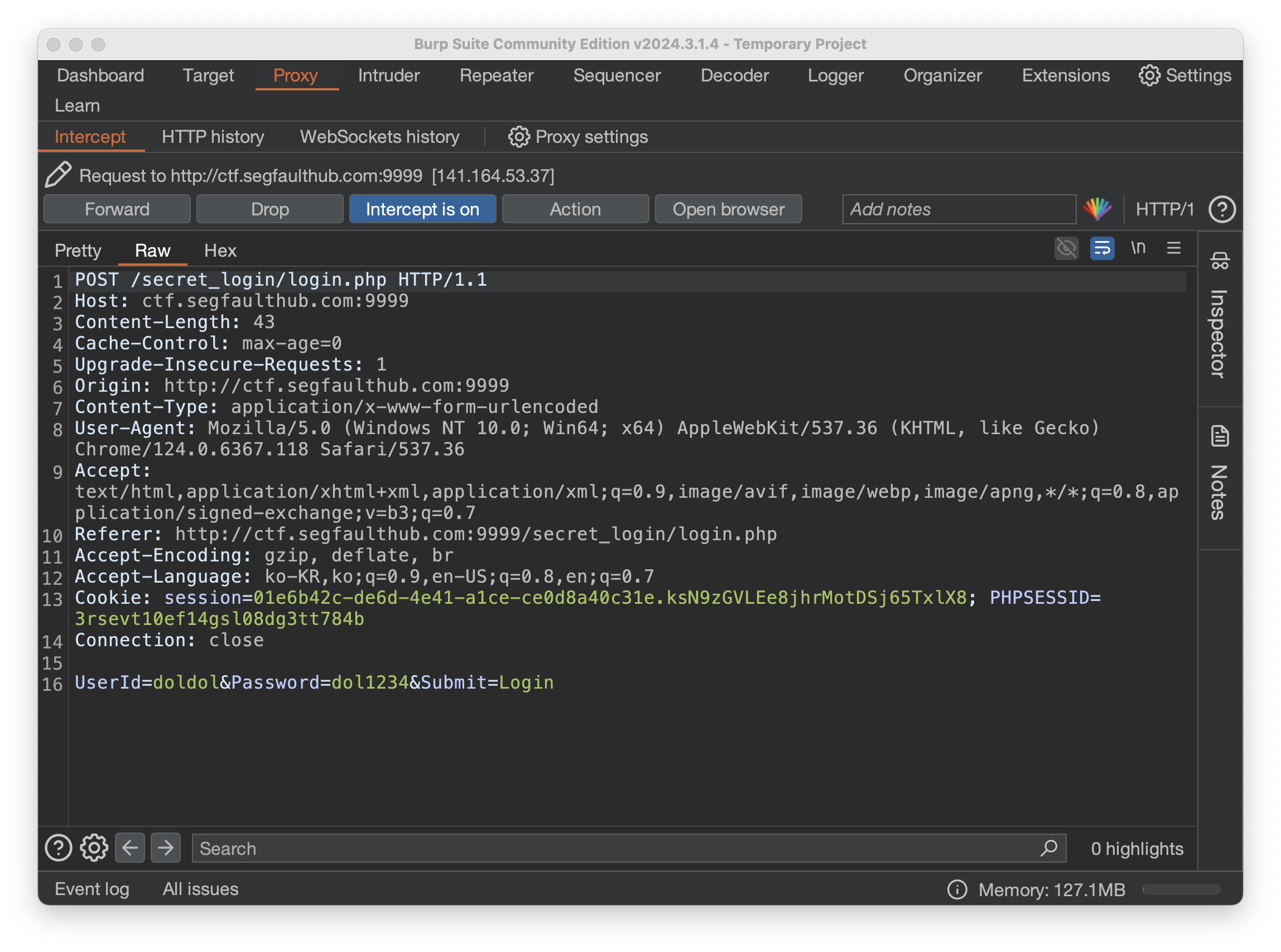The width and height of the screenshot is (1281, 952).
Task: Go to previous search match arrow
Action: coord(129,848)
